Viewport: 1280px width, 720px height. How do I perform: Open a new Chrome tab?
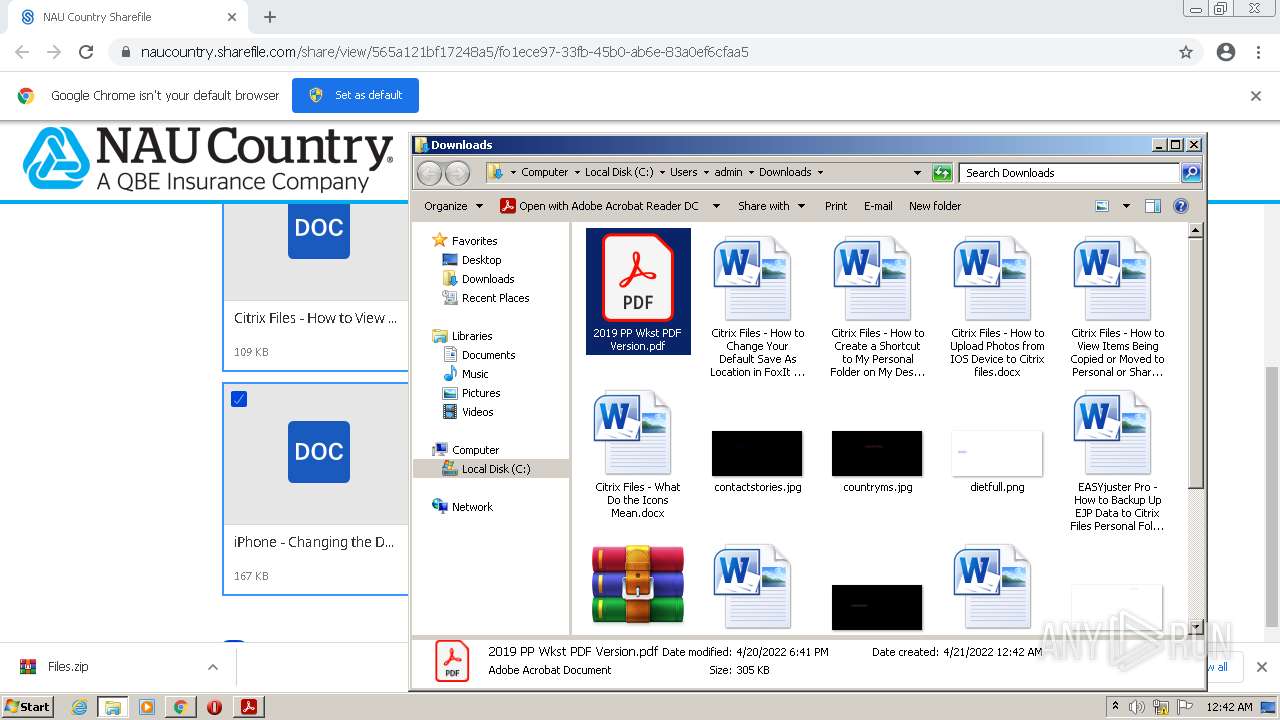point(270,17)
